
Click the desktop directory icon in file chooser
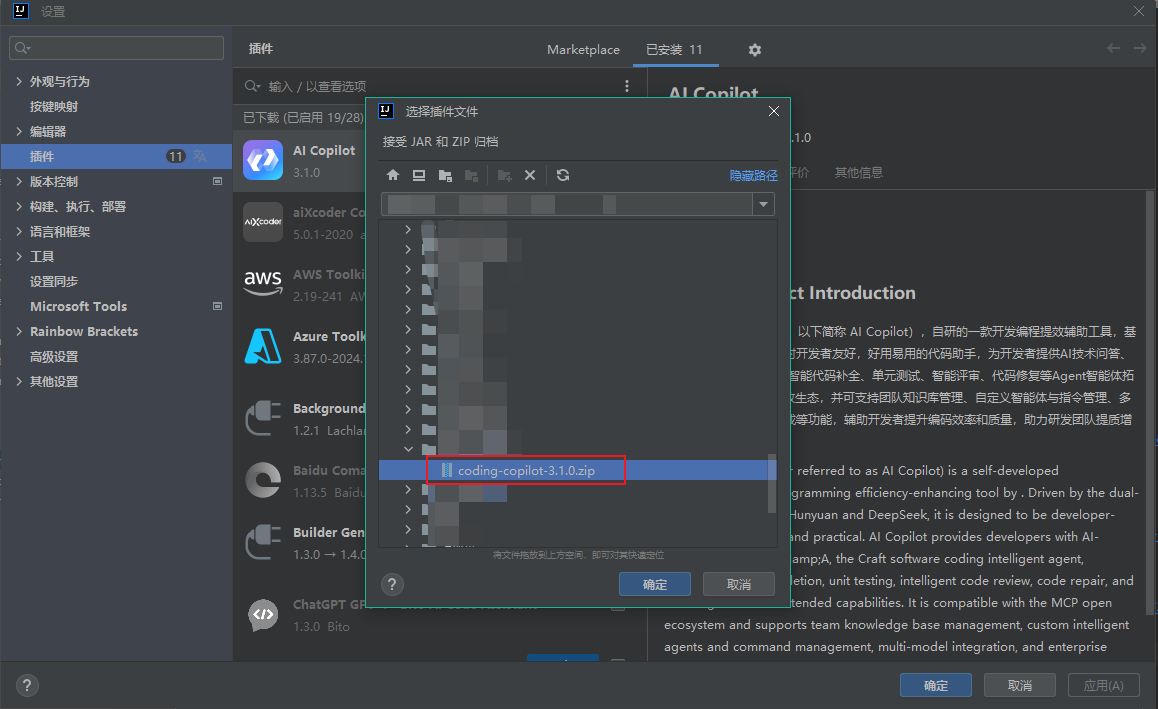click(x=419, y=175)
